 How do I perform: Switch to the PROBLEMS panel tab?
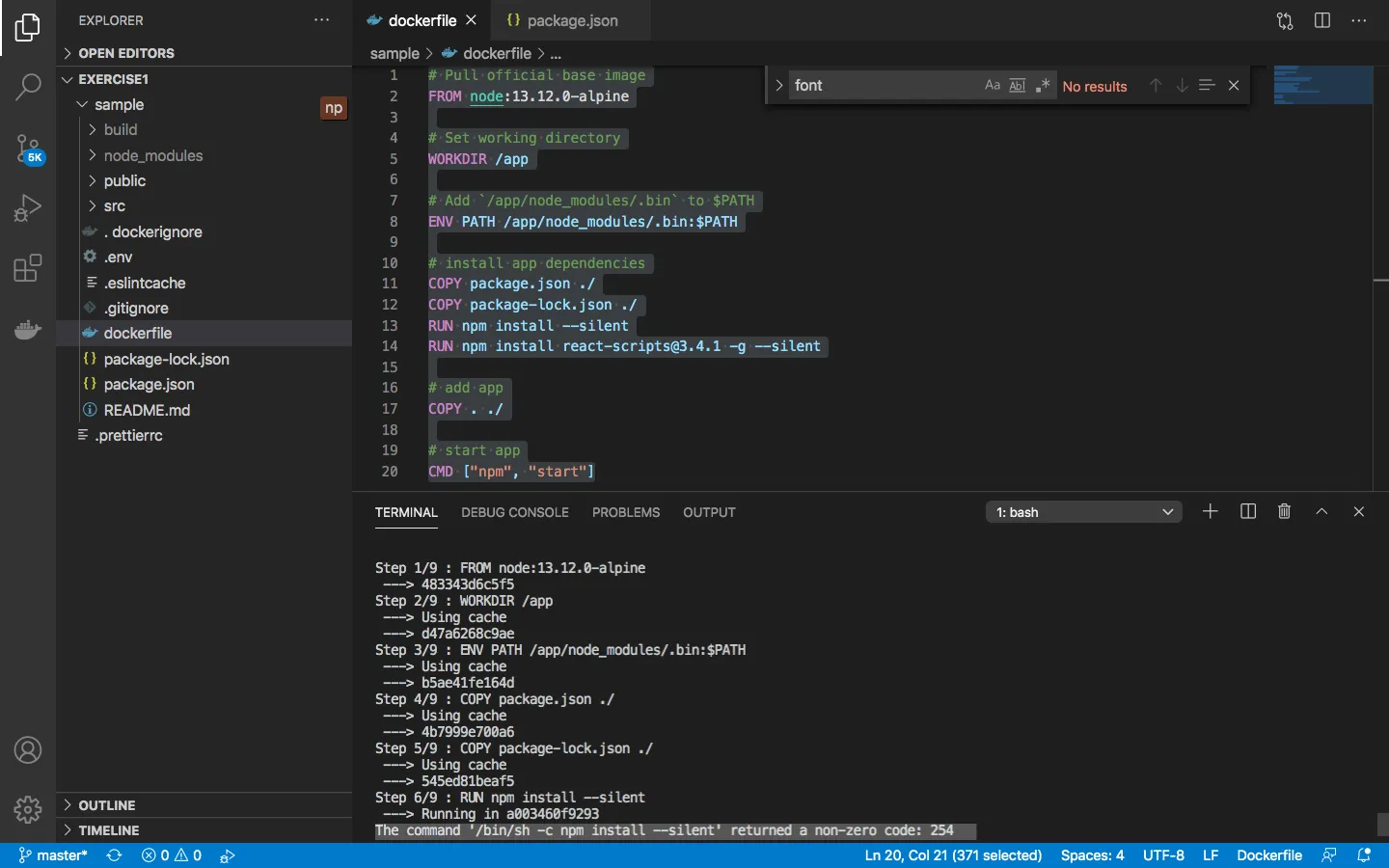point(626,512)
